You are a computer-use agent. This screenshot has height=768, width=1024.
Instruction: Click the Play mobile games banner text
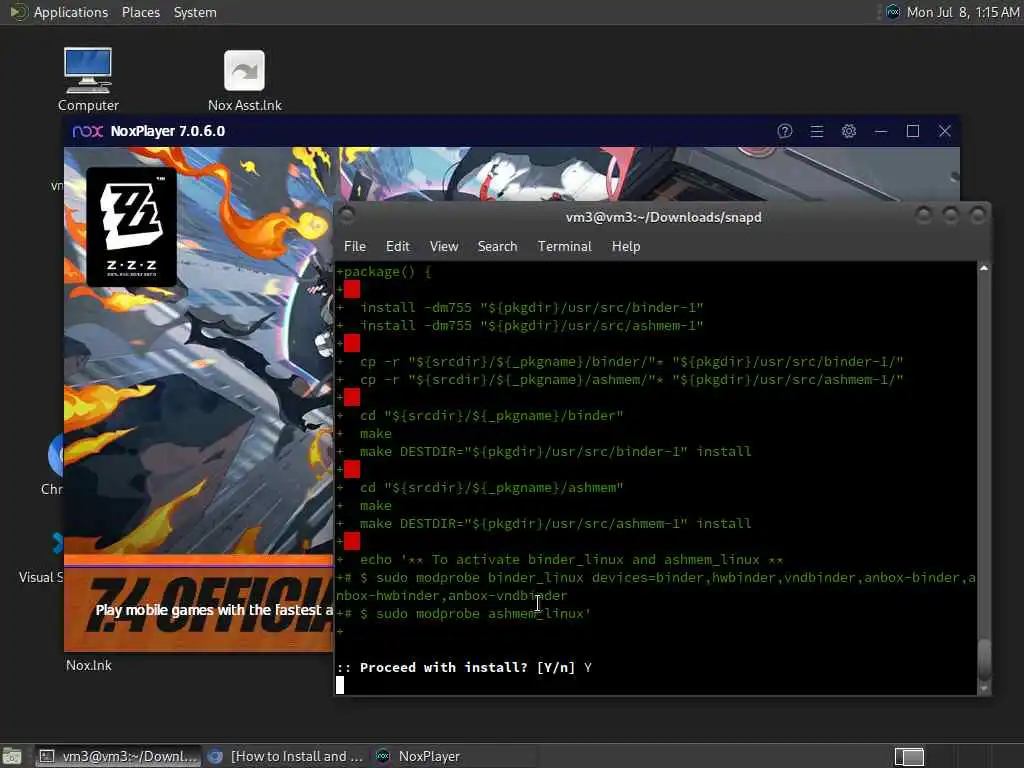point(214,610)
